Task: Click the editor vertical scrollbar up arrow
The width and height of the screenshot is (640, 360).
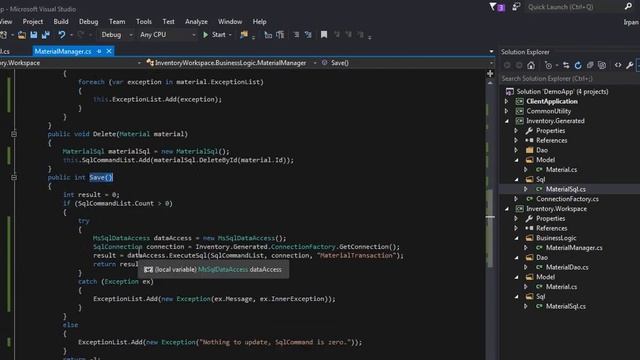Action: pyautogui.click(x=490, y=83)
